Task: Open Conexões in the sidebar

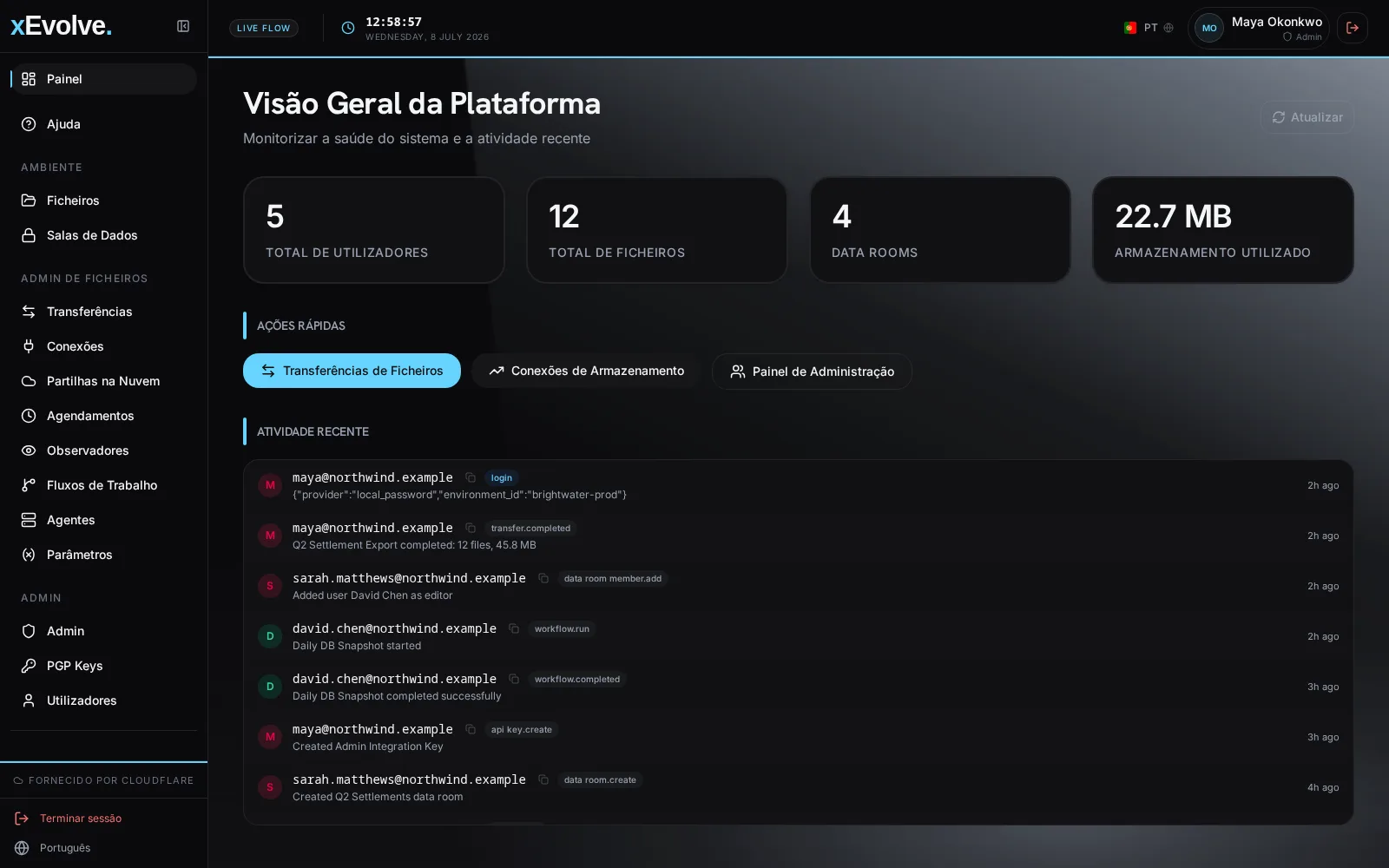Action: (x=104, y=346)
